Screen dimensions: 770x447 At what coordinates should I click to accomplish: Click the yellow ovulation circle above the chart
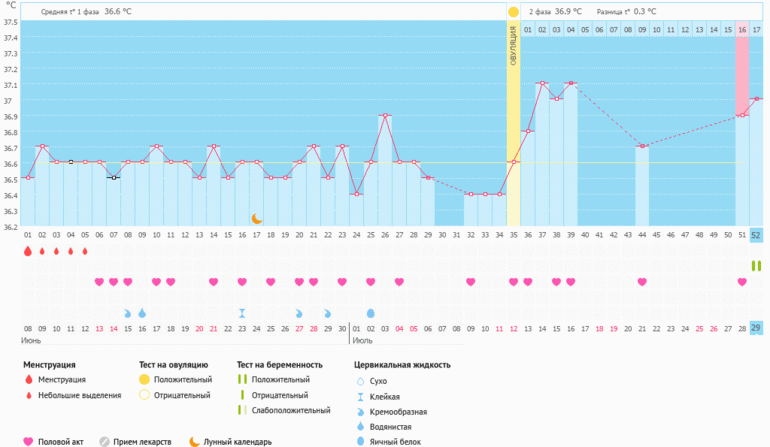(x=513, y=12)
